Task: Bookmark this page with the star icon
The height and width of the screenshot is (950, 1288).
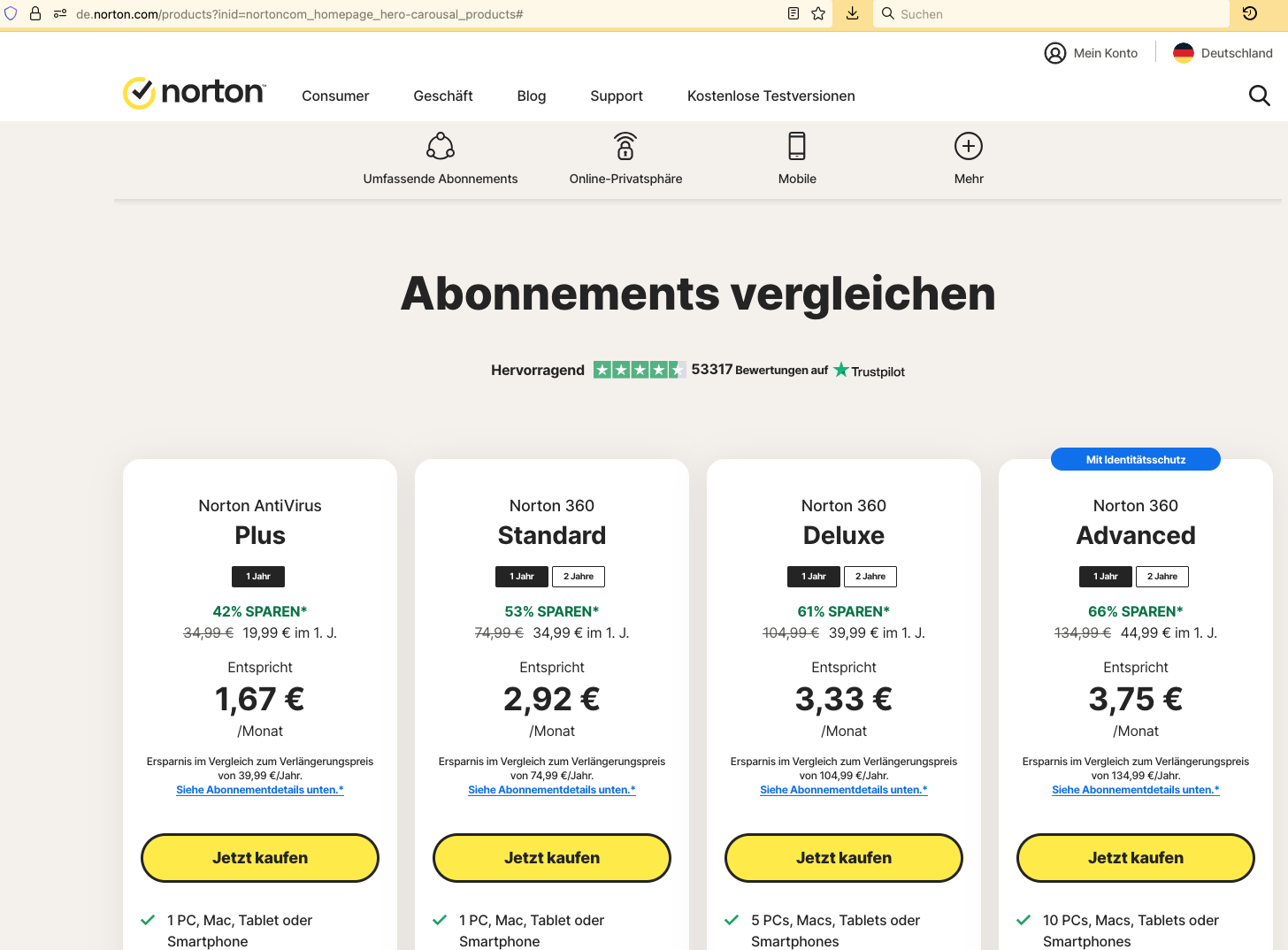Action: [x=818, y=13]
